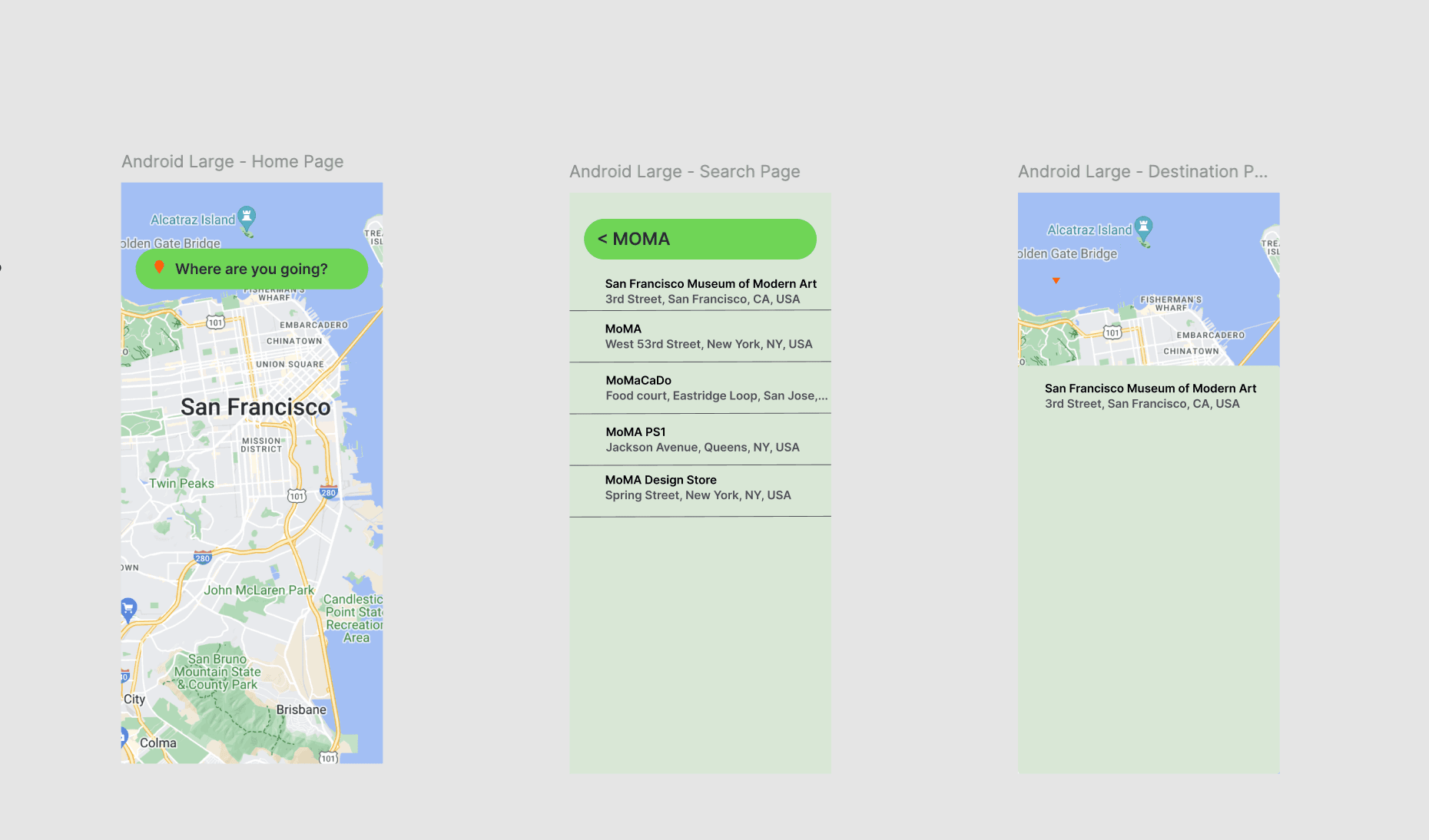Viewport: 1429px width, 840px height.
Task: Click the Interstate 280 shield near Mission District
Action: point(329,492)
